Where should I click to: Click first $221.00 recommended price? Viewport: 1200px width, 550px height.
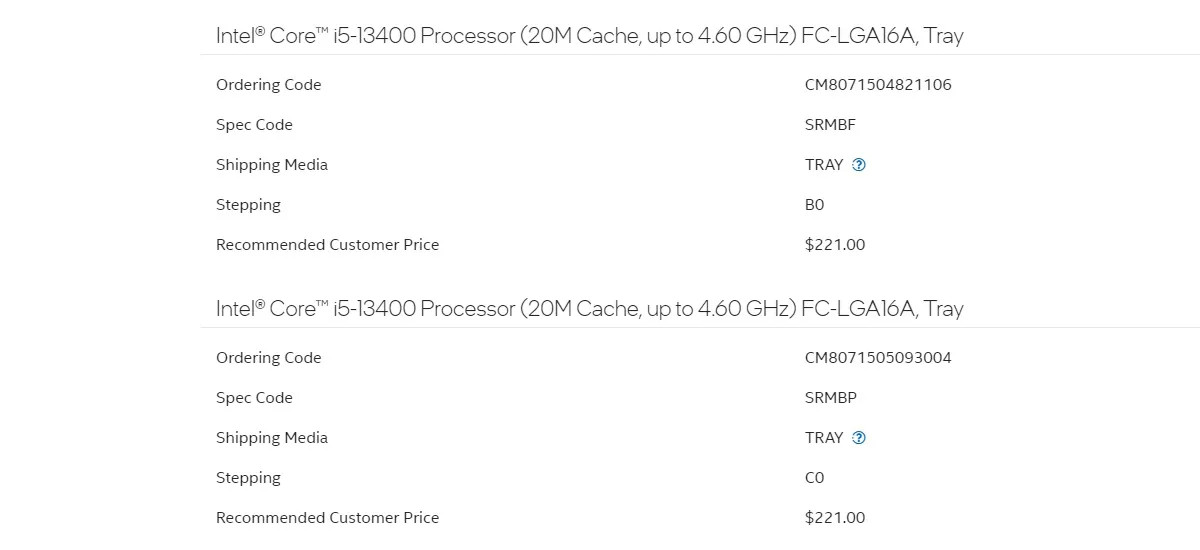pyautogui.click(x=835, y=245)
